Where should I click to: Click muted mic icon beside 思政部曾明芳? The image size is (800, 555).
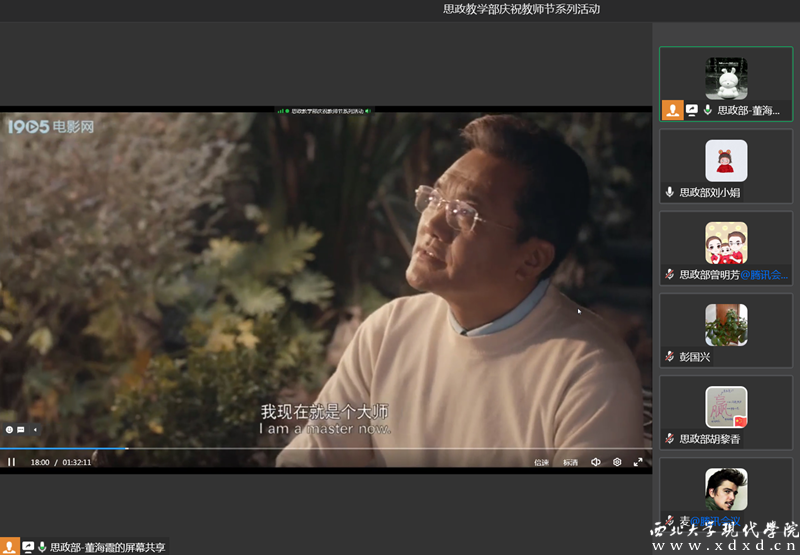670,274
